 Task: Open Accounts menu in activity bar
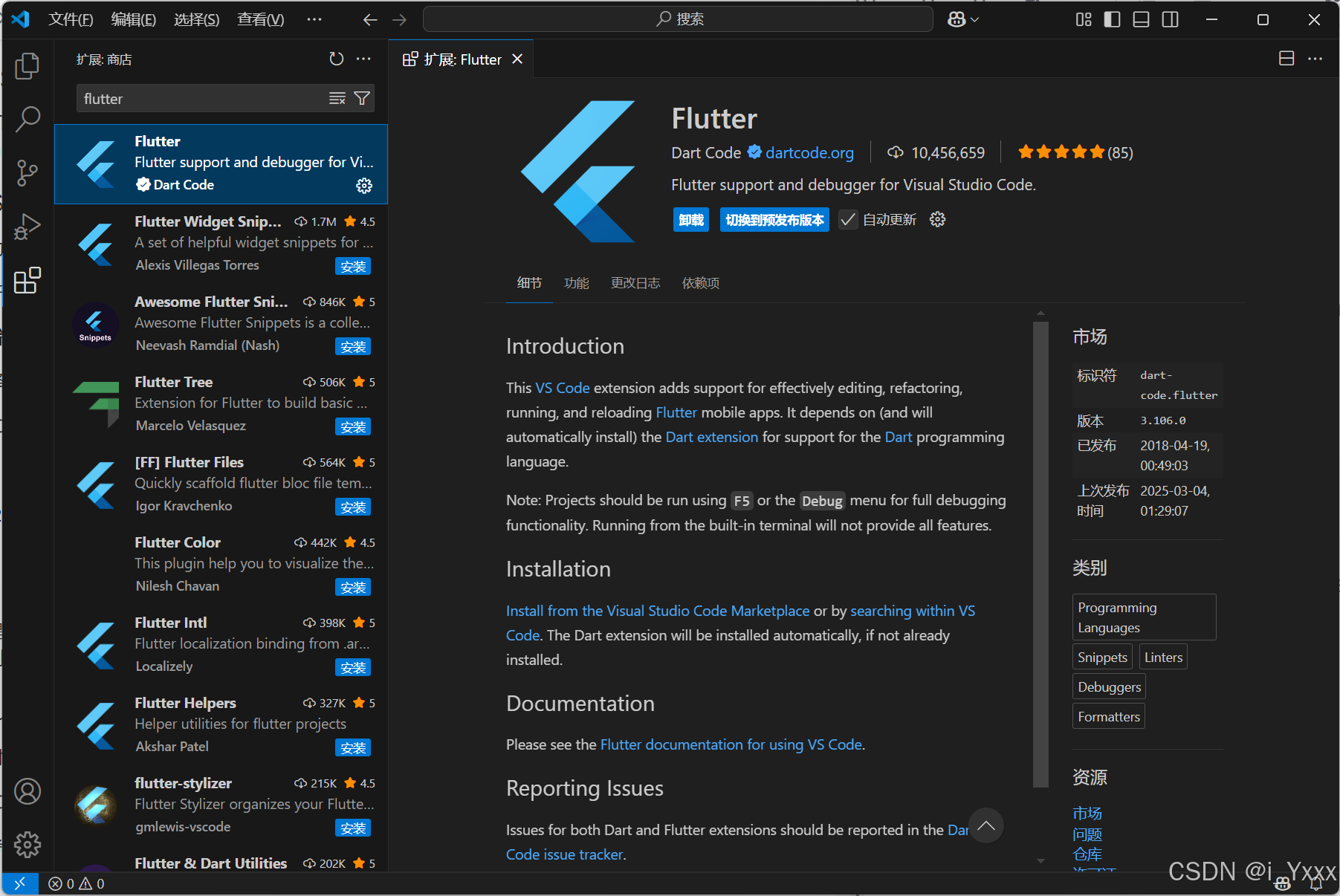point(27,791)
